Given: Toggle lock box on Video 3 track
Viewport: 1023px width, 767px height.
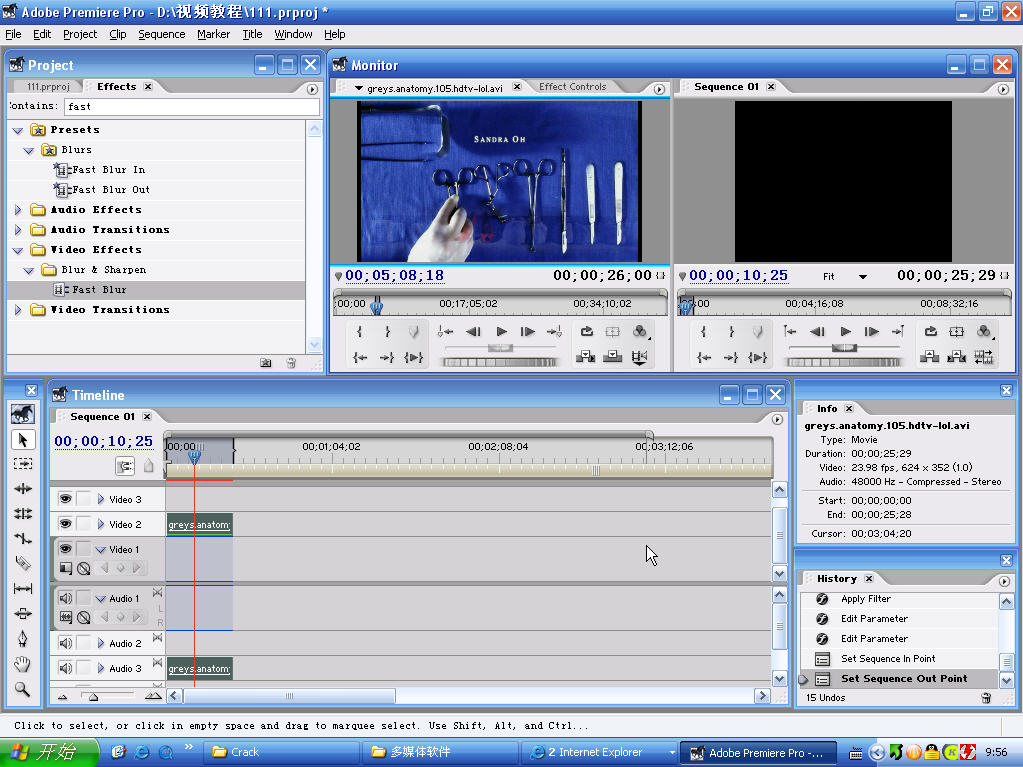Looking at the screenshot, I should coord(84,499).
